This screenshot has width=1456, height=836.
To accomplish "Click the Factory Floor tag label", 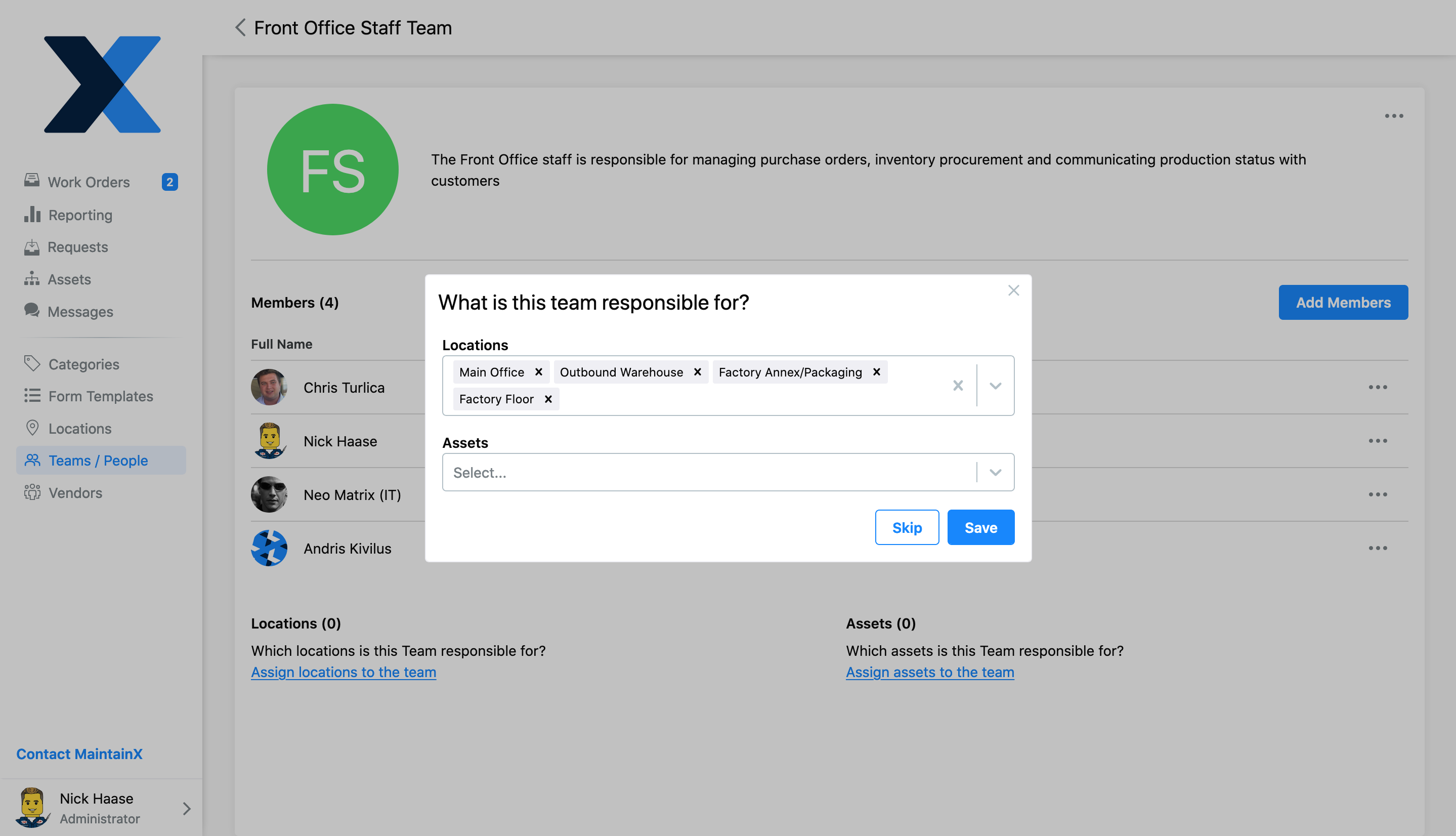I will coord(496,399).
